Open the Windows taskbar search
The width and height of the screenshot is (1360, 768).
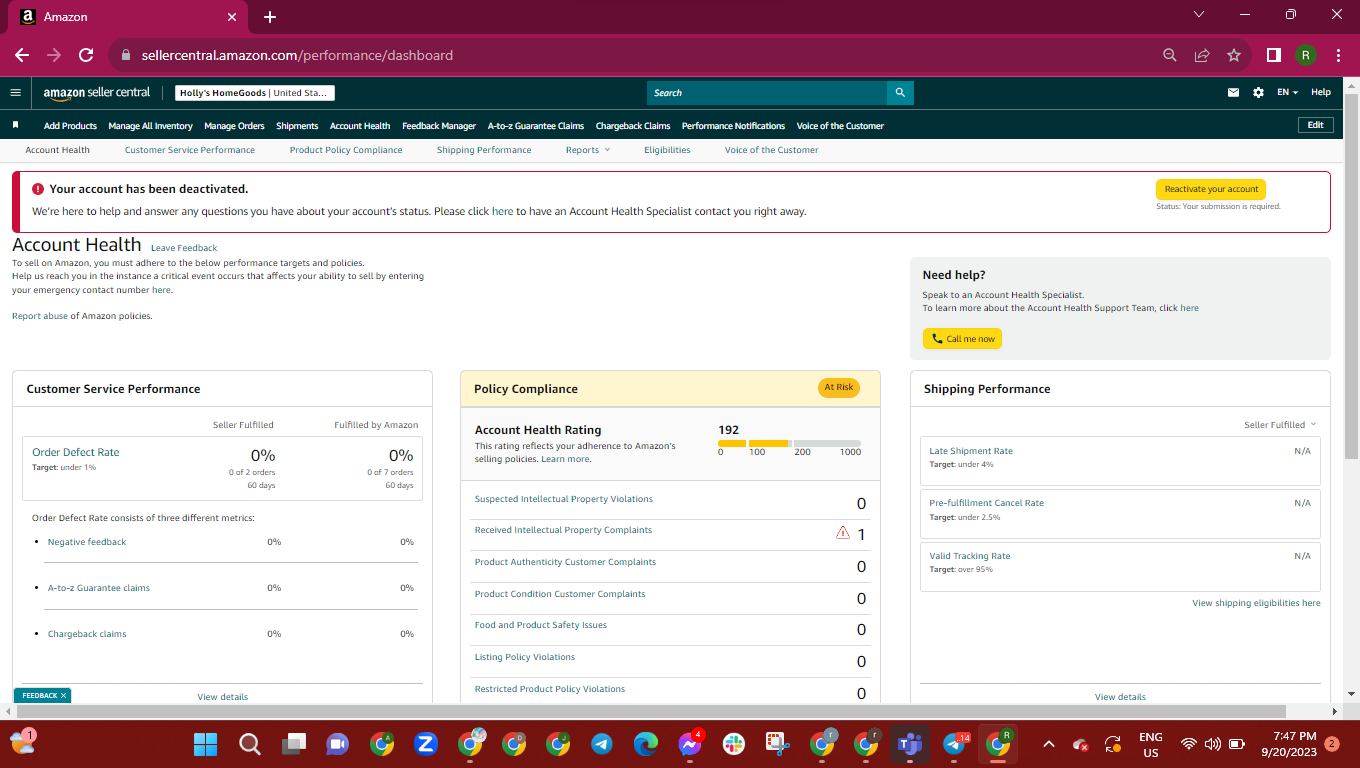click(249, 744)
